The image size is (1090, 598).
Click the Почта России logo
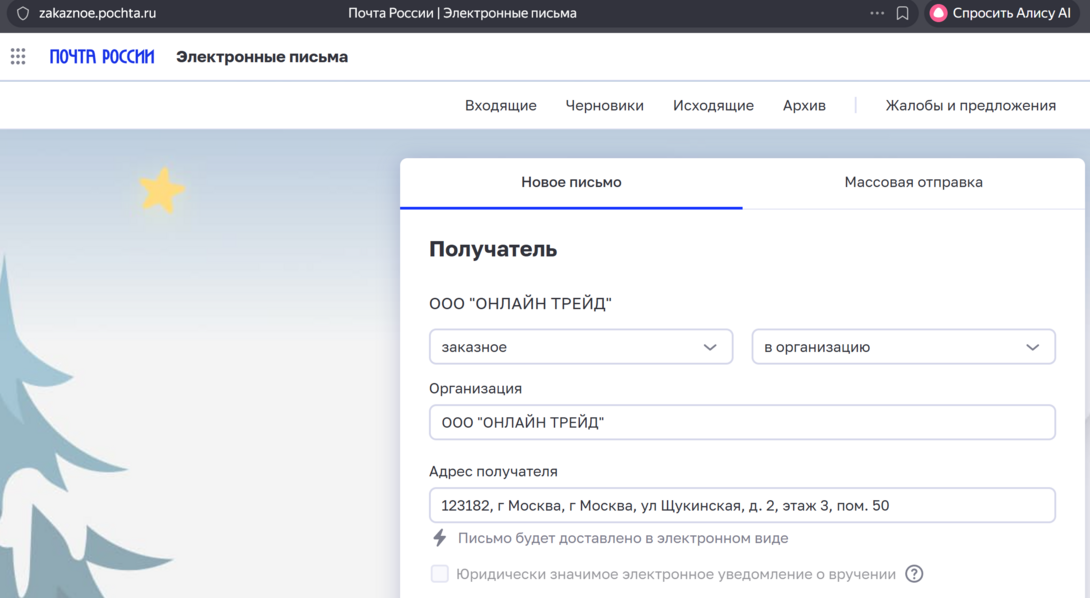click(x=102, y=57)
